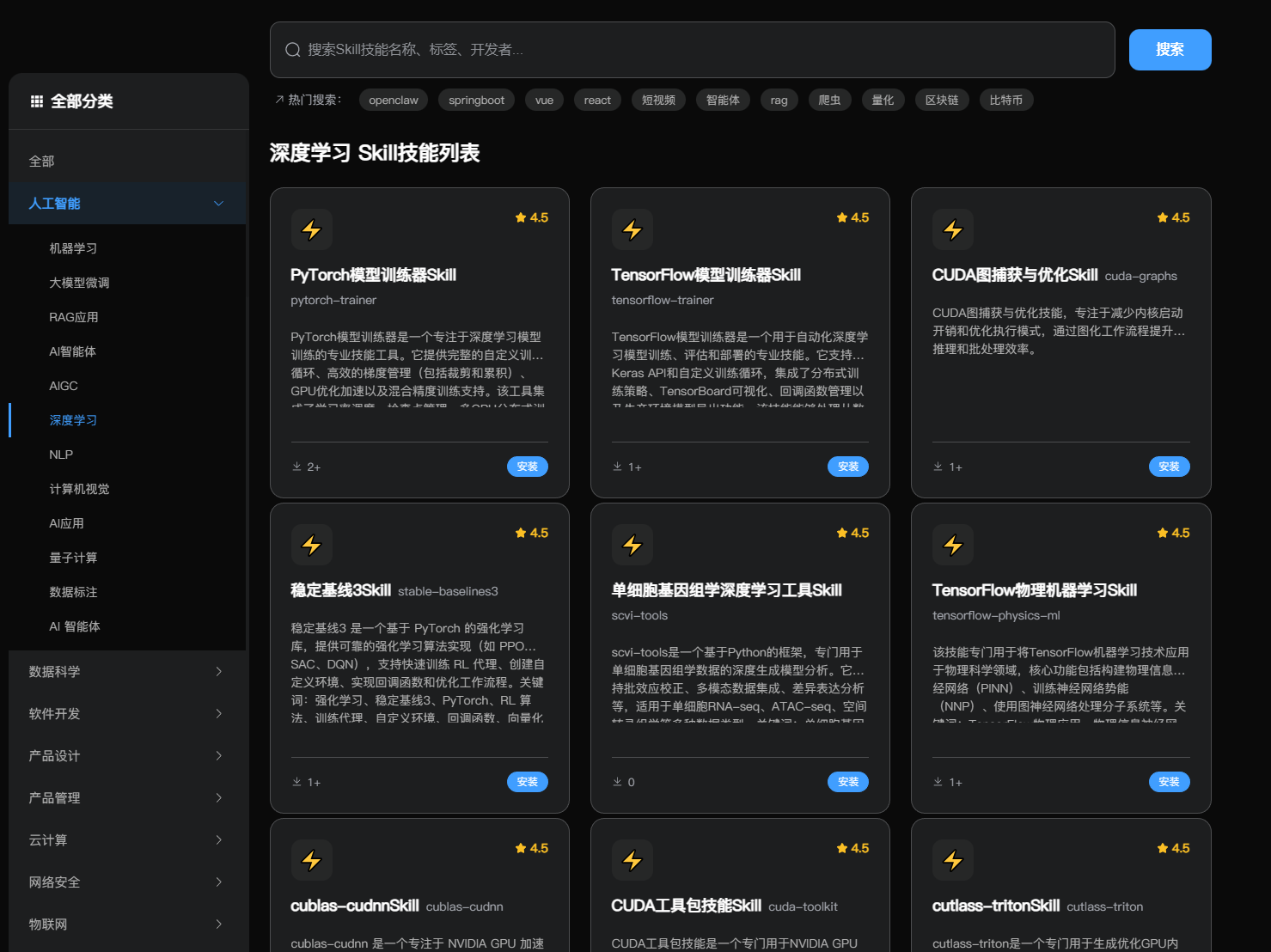Switch to the NLP category
This screenshot has width=1271, height=952.
(60, 454)
